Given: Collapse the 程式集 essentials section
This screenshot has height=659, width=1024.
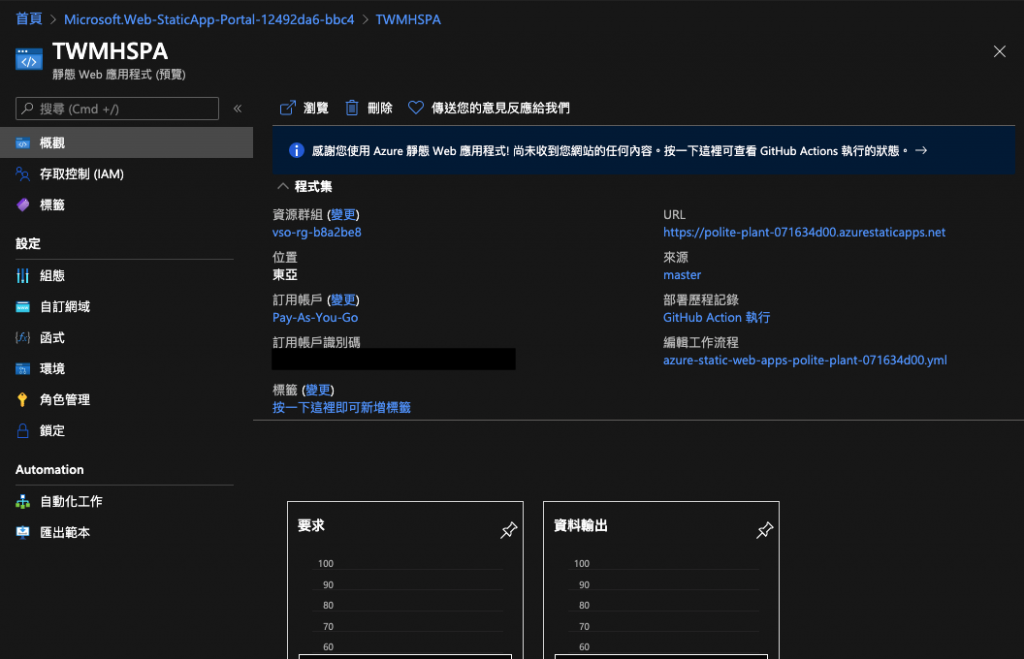Looking at the screenshot, I should point(283,187).
